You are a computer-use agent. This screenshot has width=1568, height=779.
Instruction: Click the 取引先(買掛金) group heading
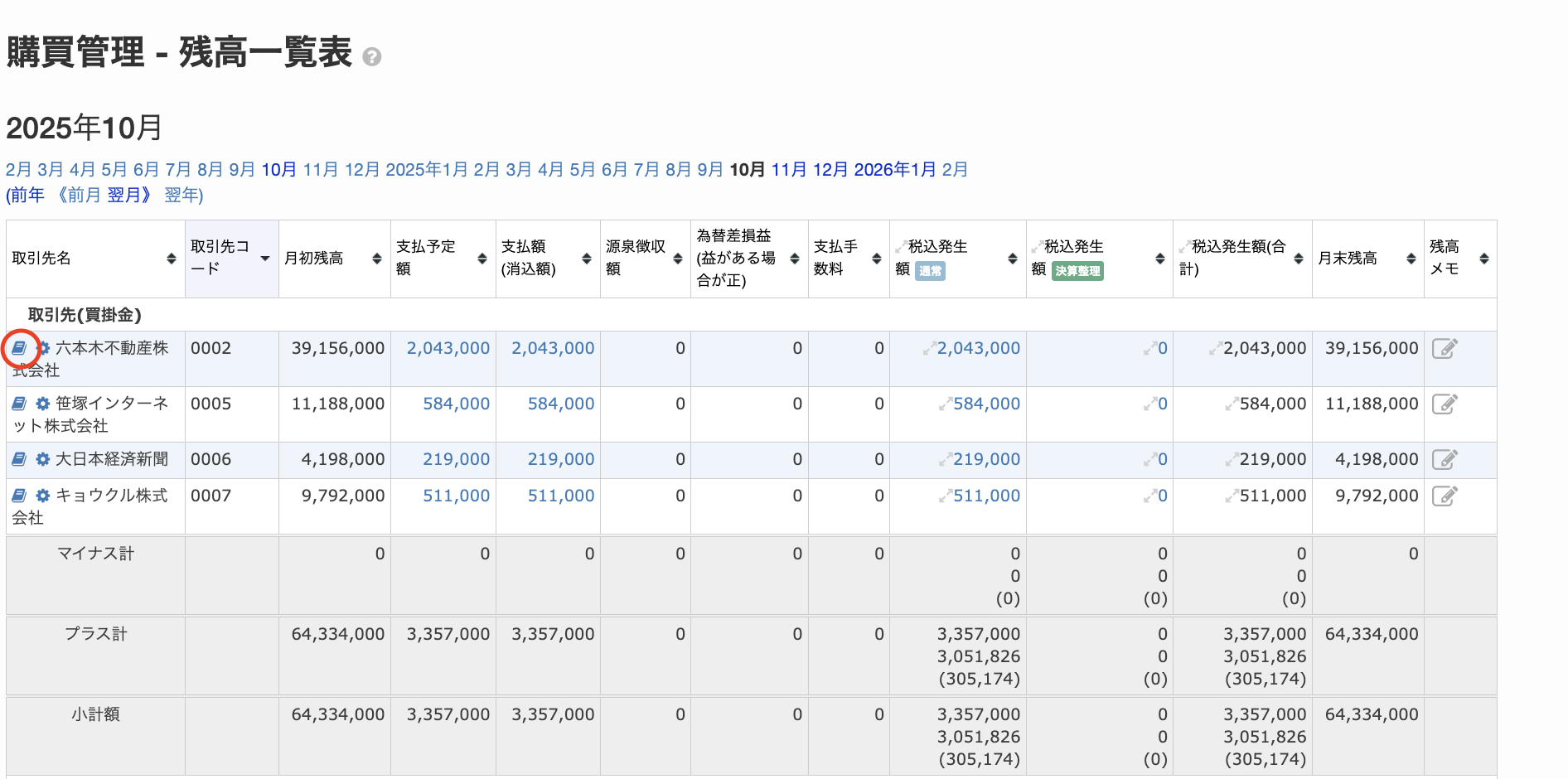(x=85, y=315)
